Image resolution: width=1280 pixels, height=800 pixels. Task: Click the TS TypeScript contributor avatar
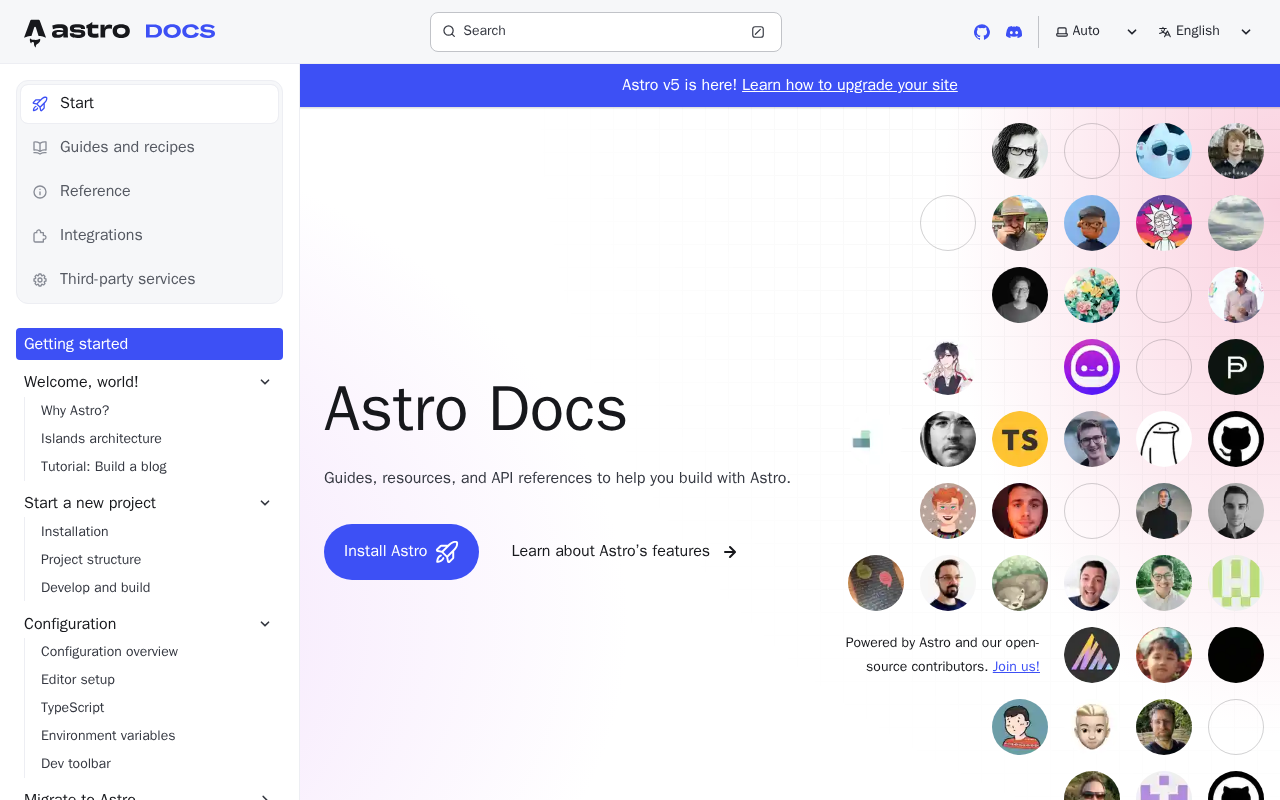click(1020, 439)
